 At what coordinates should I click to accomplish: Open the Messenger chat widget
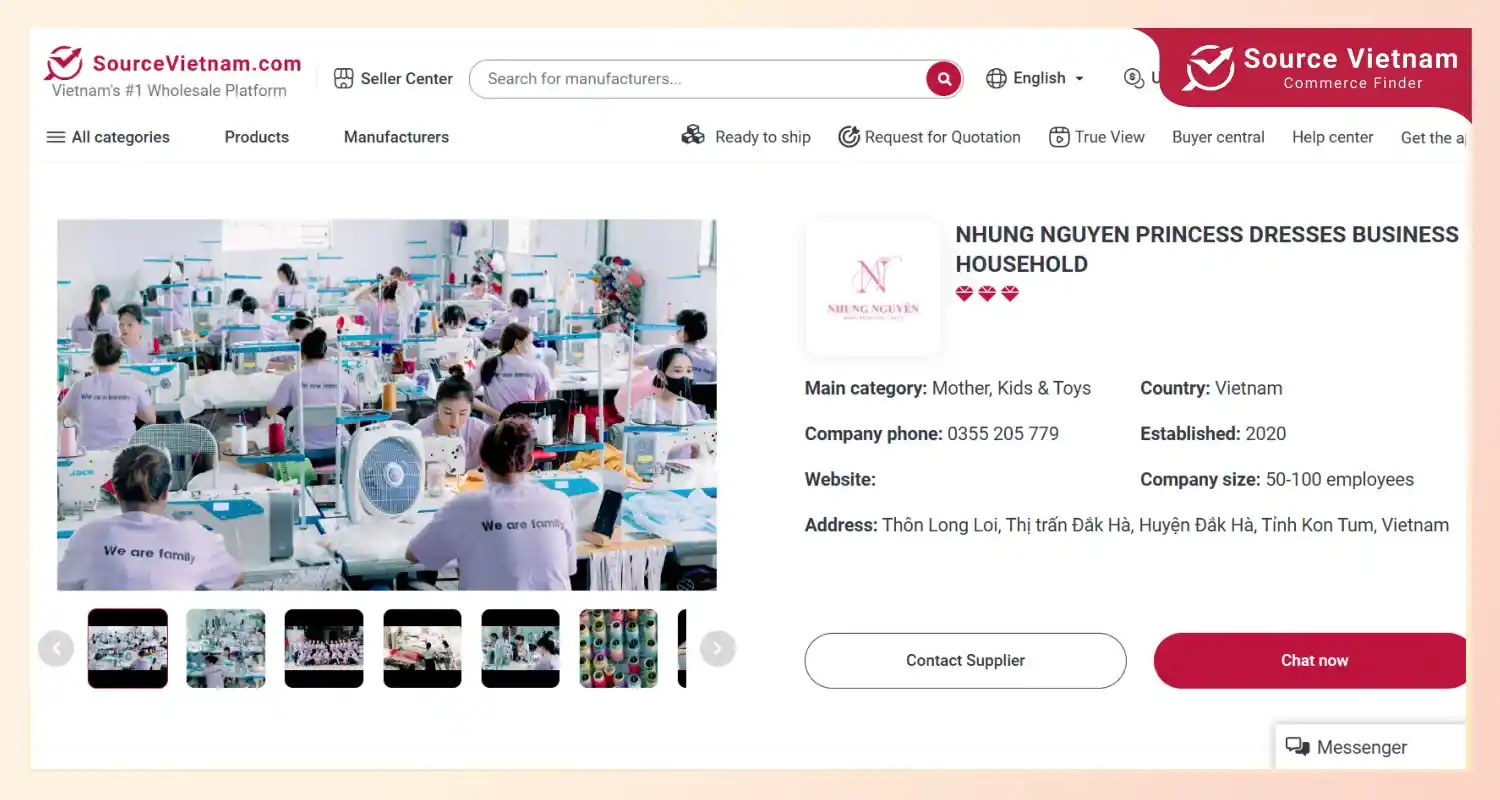pos(1370,747)
